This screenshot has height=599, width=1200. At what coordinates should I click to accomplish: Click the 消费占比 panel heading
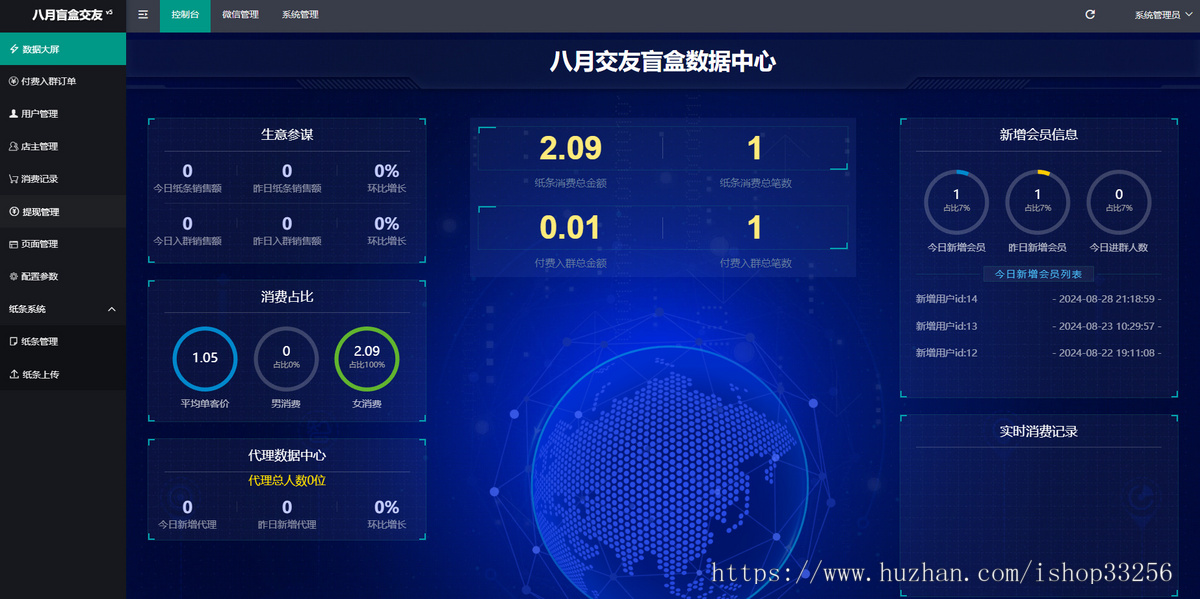pos(287,297)
